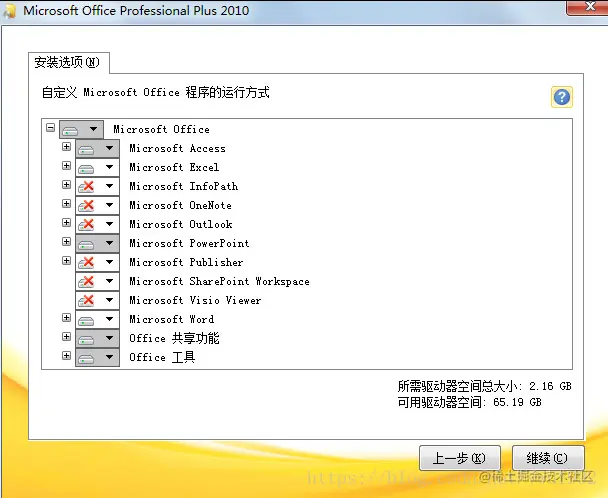608x498 pixels.
Task: Collapse the Microsoft Office root node
Action: tap(50, 128)
